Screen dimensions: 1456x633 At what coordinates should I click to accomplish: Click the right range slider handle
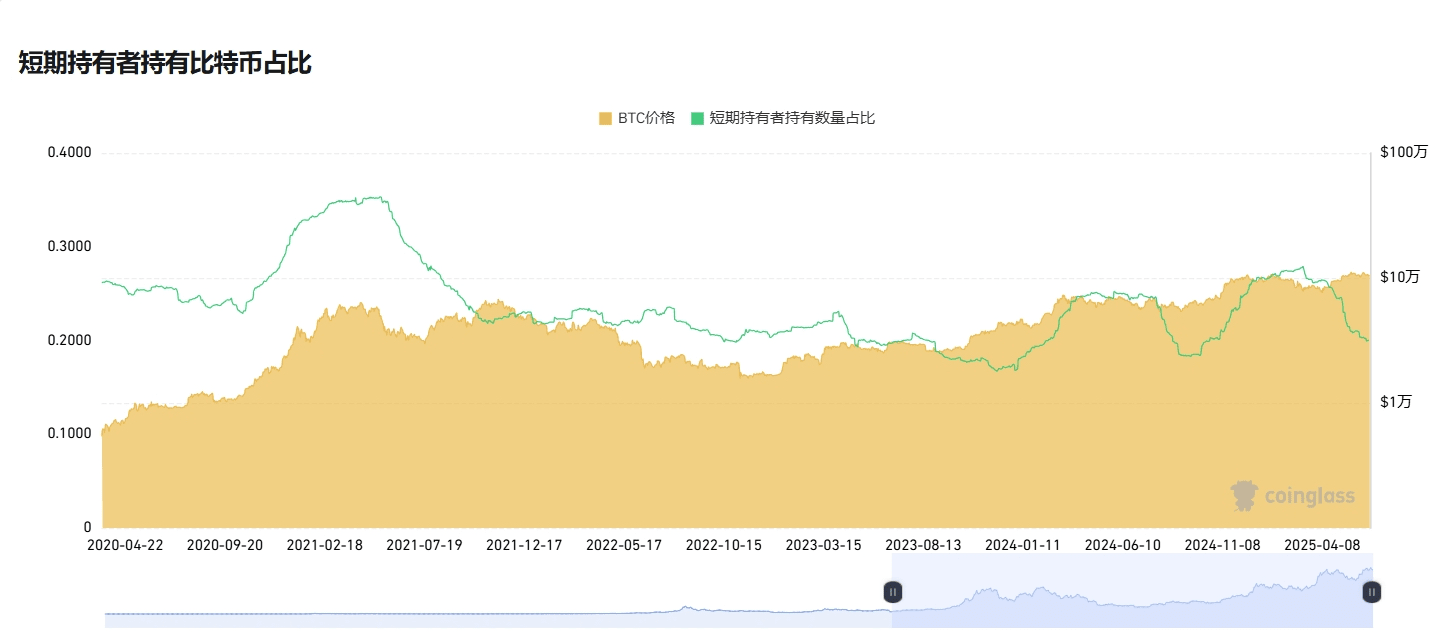[1372, 592]
